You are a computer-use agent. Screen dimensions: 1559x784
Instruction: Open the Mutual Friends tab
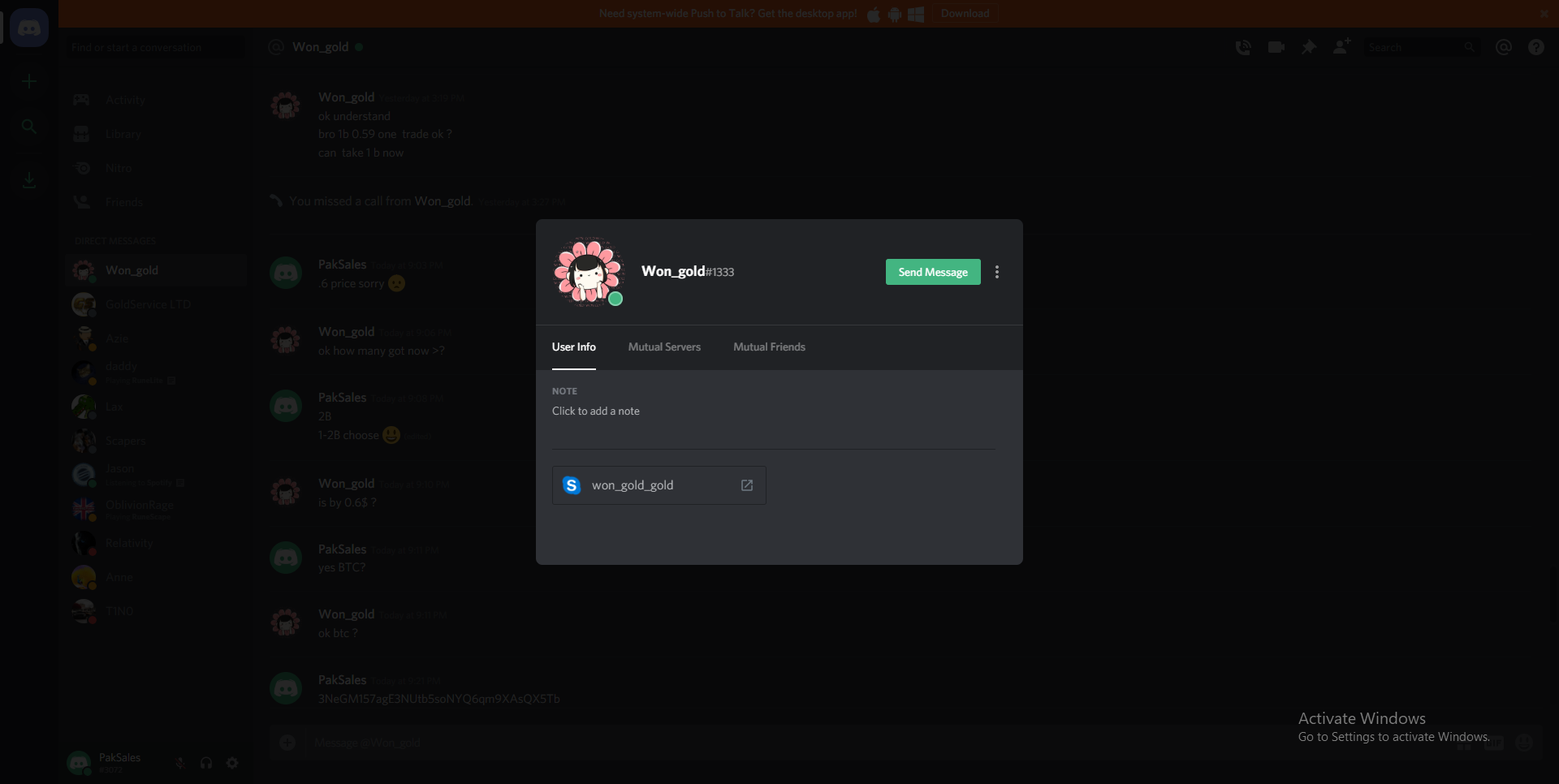769,347
